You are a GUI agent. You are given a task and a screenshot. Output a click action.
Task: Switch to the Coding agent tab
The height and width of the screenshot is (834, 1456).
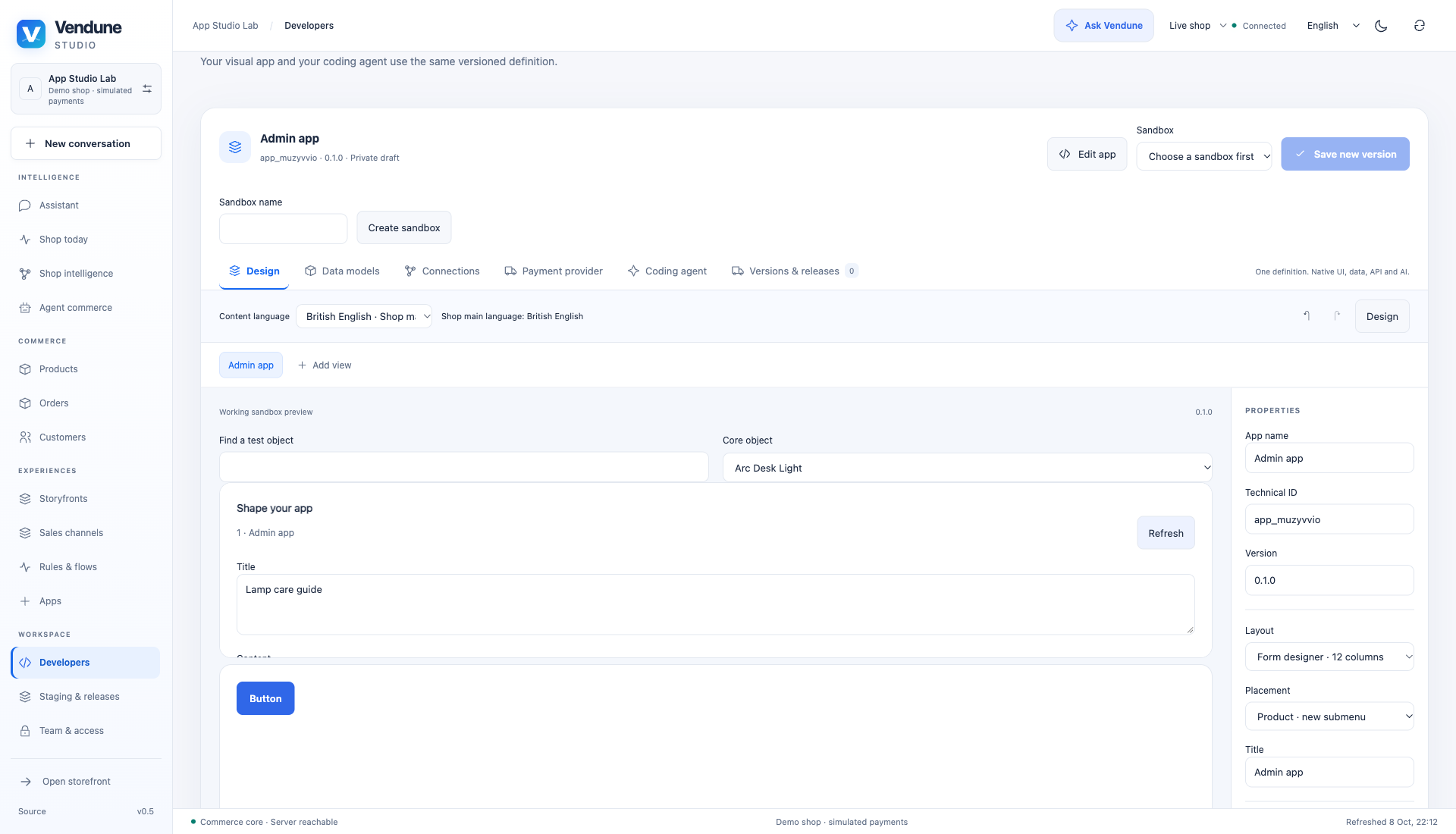click(x=667, y=271)
